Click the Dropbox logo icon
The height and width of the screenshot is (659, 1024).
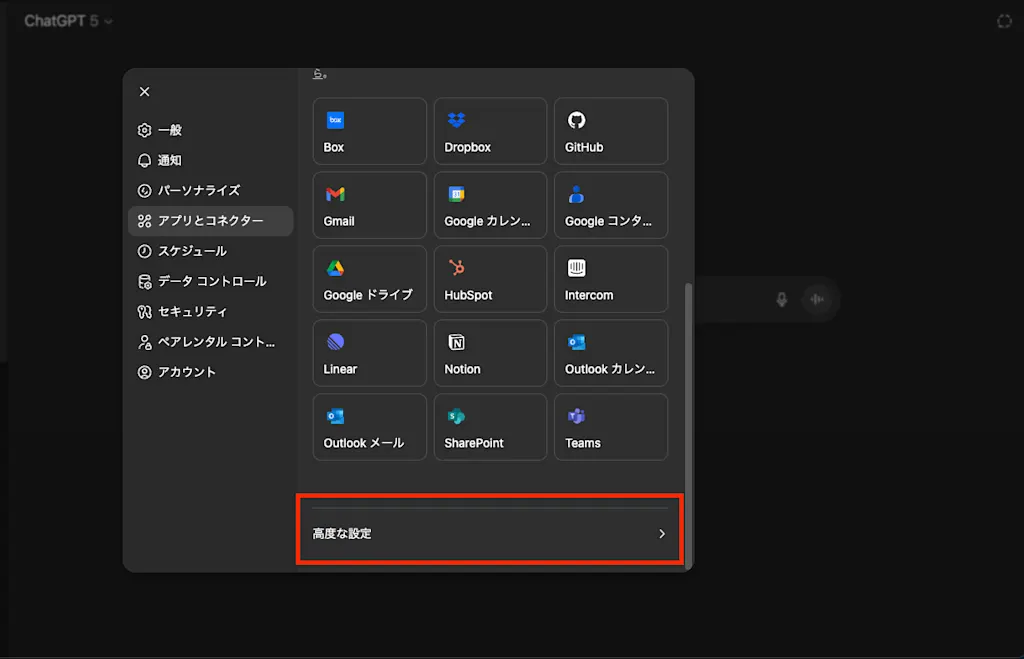(456, 120)
